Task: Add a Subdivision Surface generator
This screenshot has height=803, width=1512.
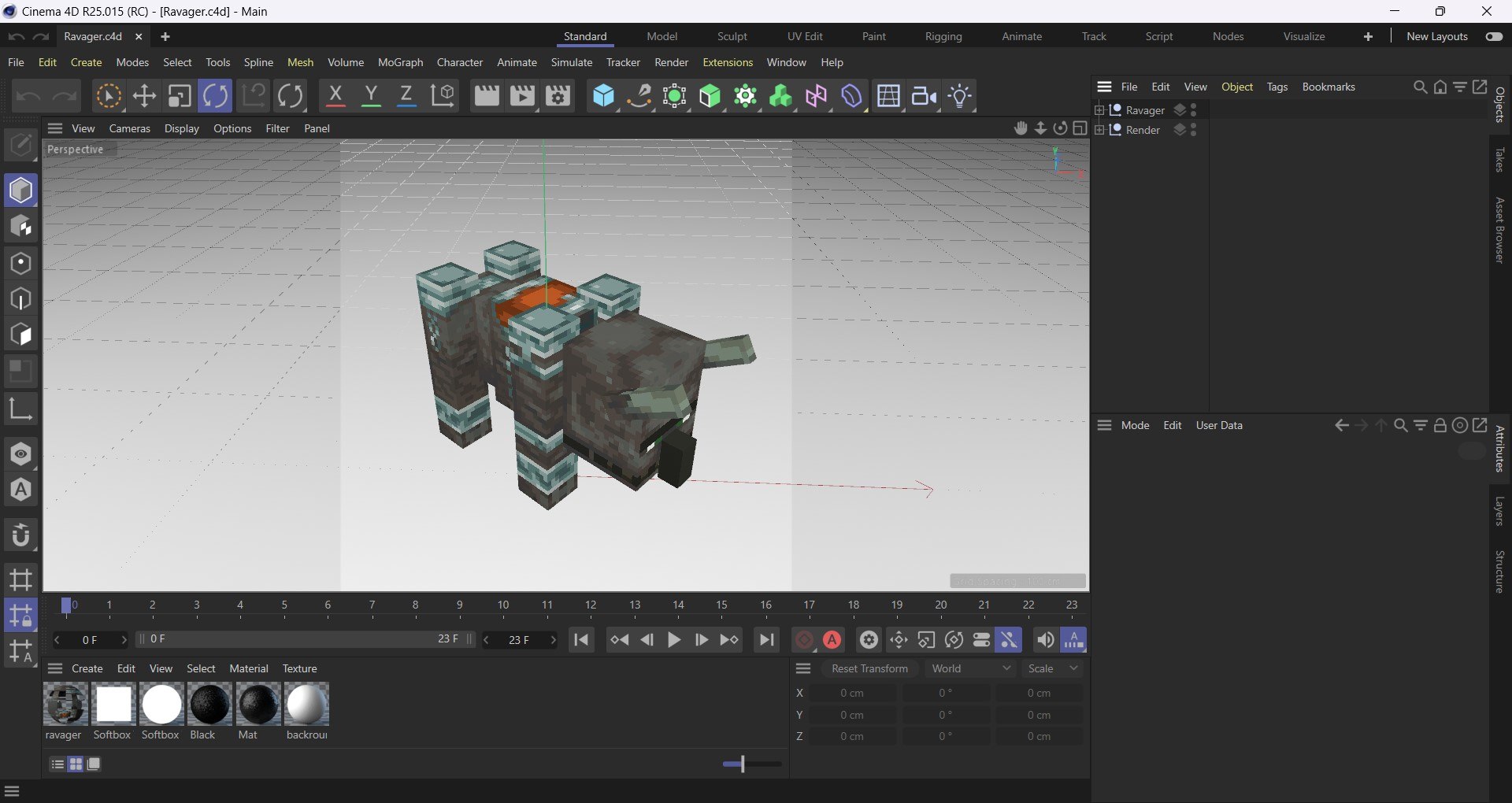Action: 675,96
